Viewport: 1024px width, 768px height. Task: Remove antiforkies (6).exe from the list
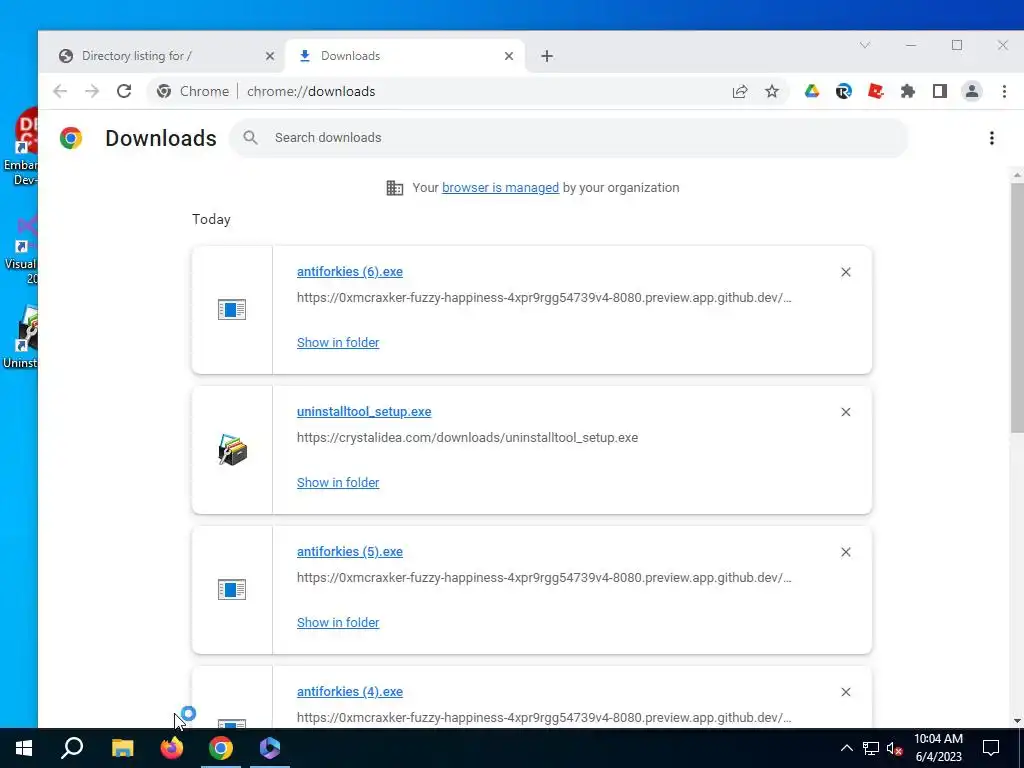click(846, 272)
